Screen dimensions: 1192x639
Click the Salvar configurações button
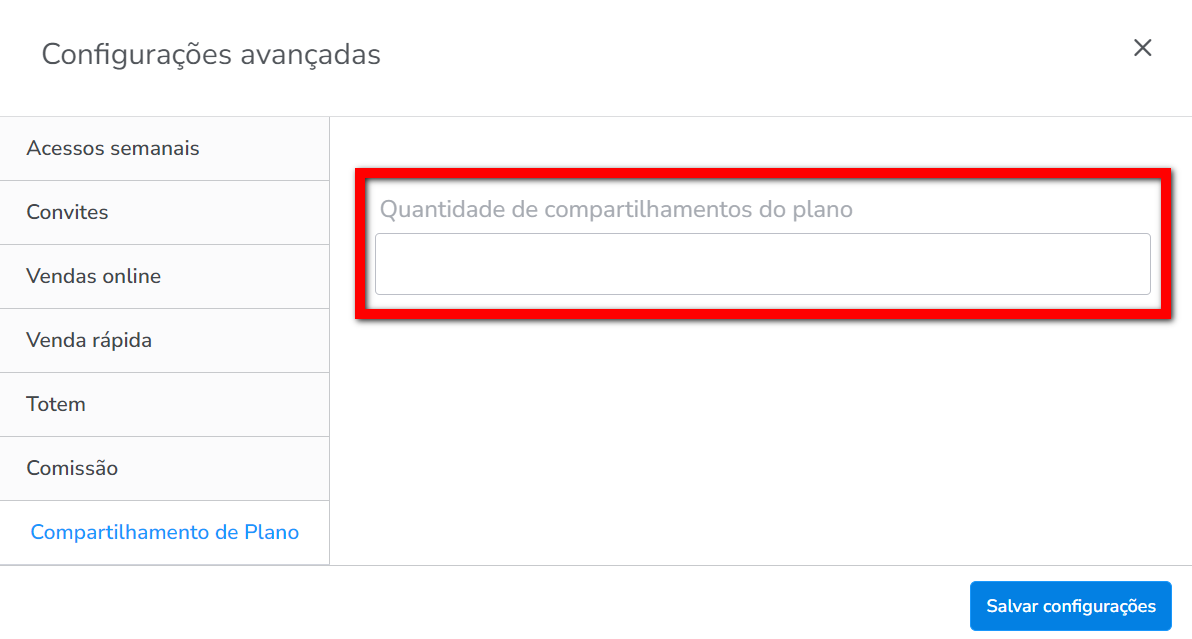[1070, 606]
